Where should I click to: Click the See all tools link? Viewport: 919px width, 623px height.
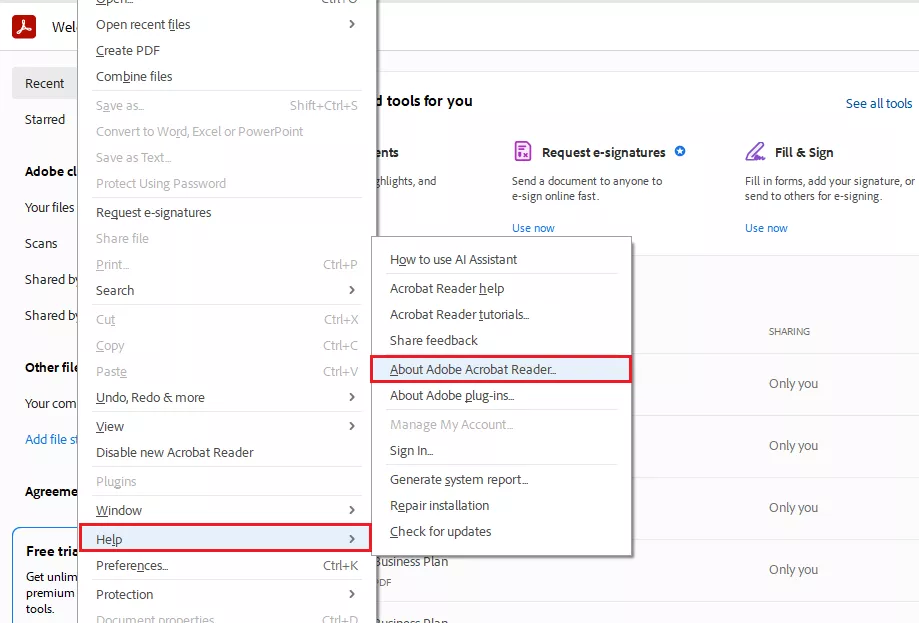[878, 103]
